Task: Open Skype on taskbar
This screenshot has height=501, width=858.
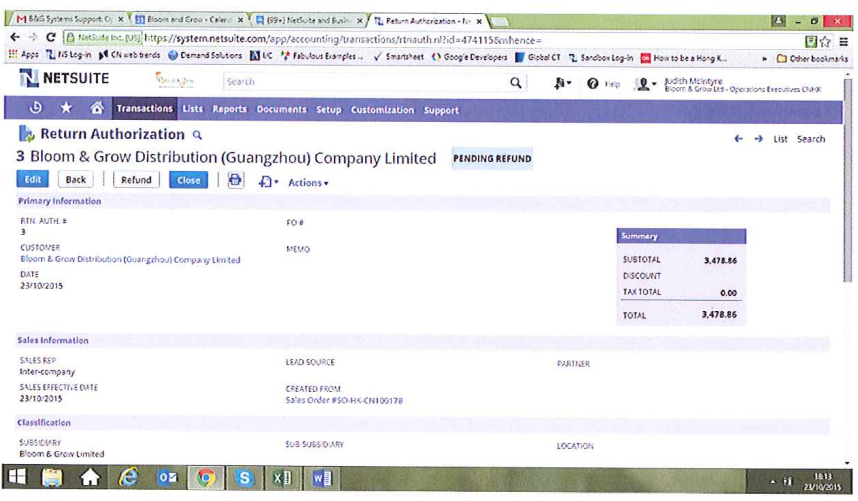Action: click(x=244, y=478)
